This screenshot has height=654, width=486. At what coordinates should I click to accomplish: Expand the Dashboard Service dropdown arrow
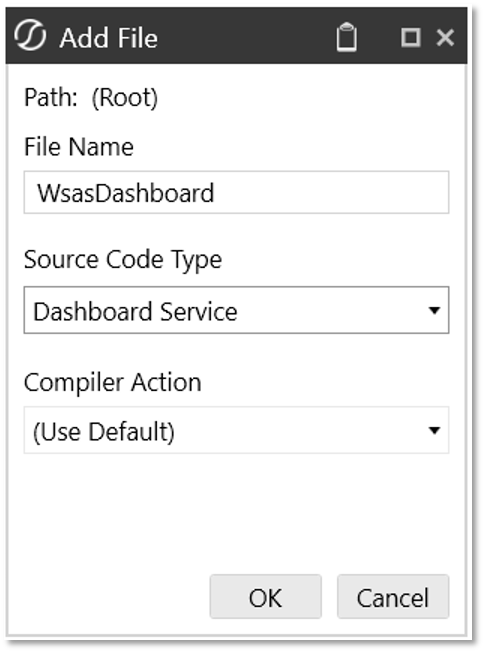pos(434,310)
